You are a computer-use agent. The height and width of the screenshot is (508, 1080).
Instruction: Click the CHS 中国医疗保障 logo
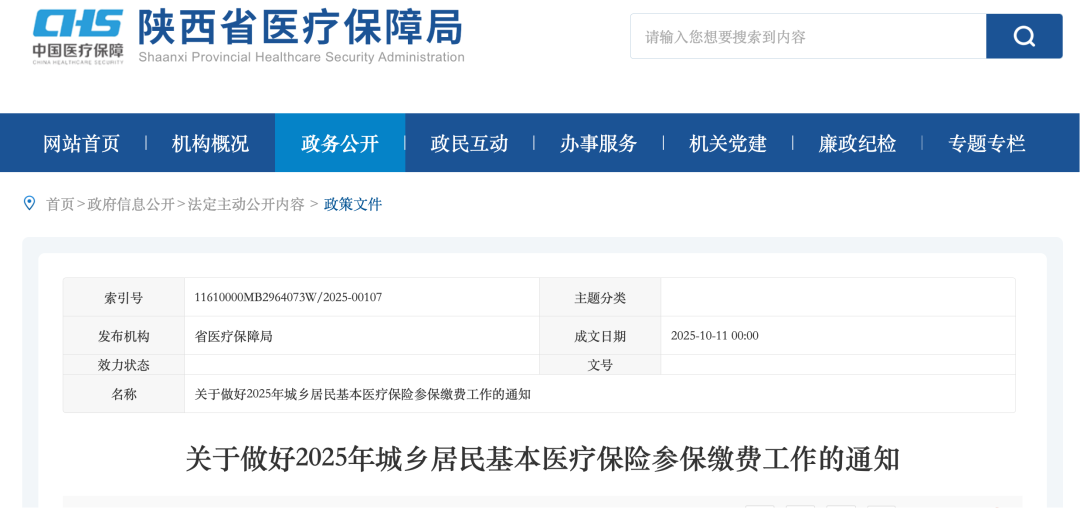click(x=77, y=36)
